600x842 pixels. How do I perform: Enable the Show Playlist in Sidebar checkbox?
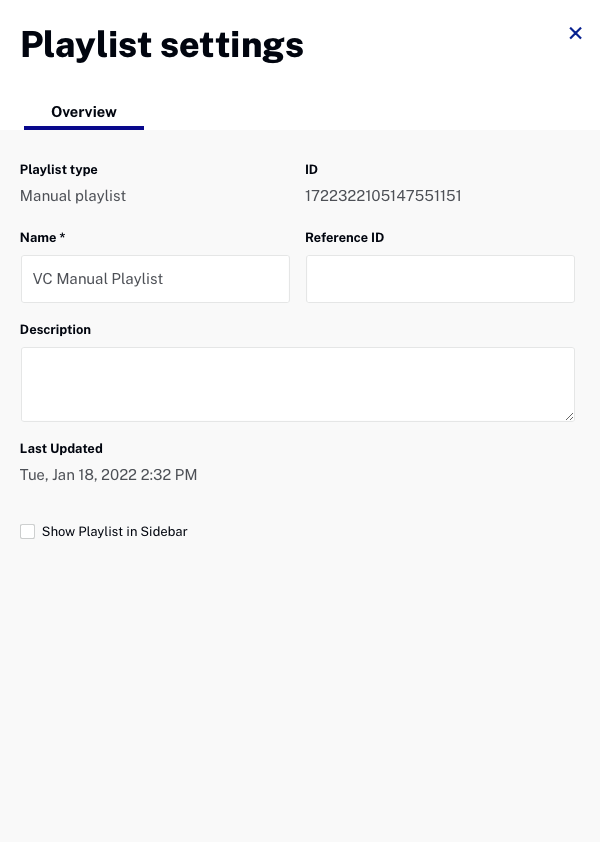coord(27,532)
